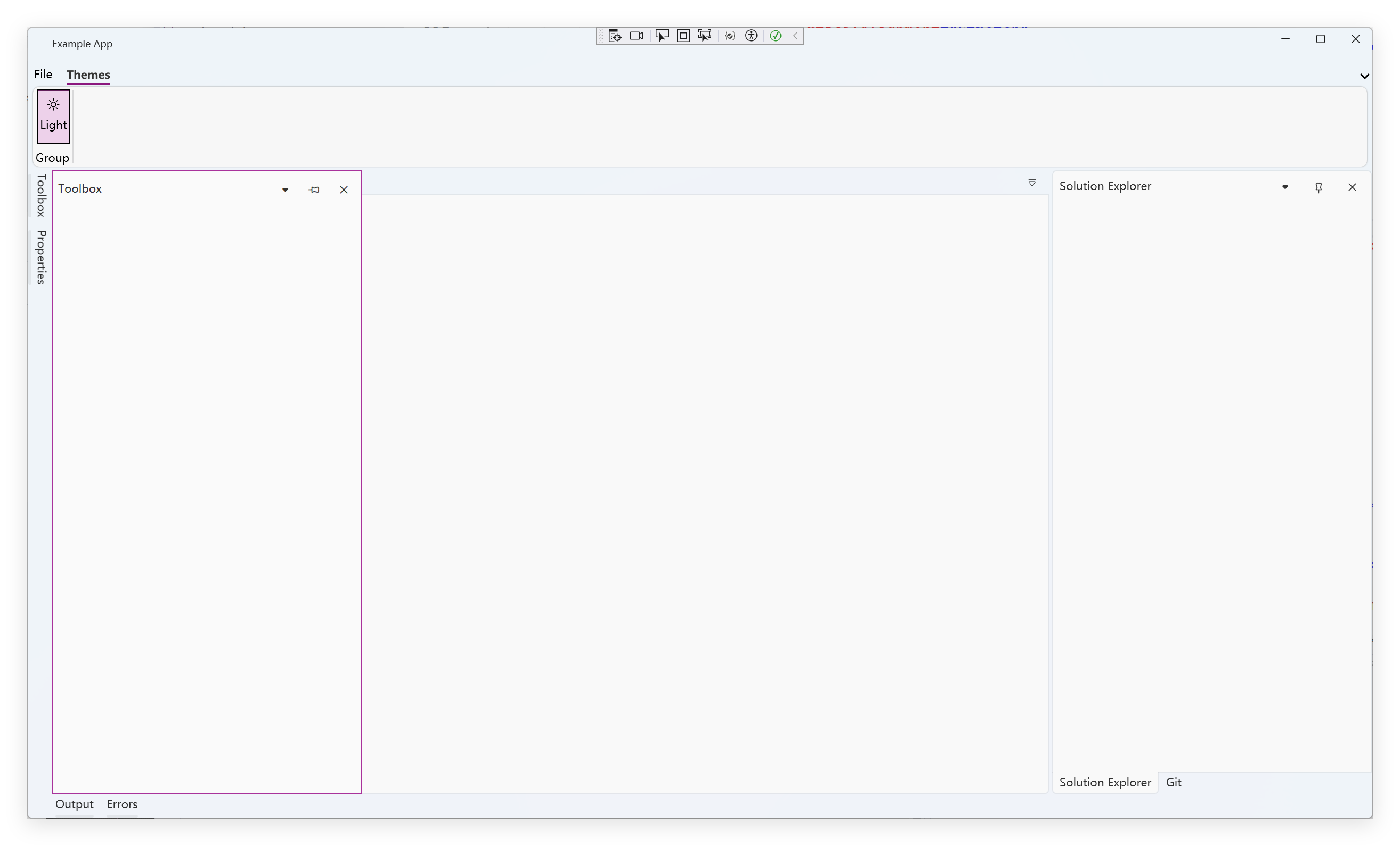Close the Toolbox panel
Screen dimensions: 1400x846
point(344,190)
